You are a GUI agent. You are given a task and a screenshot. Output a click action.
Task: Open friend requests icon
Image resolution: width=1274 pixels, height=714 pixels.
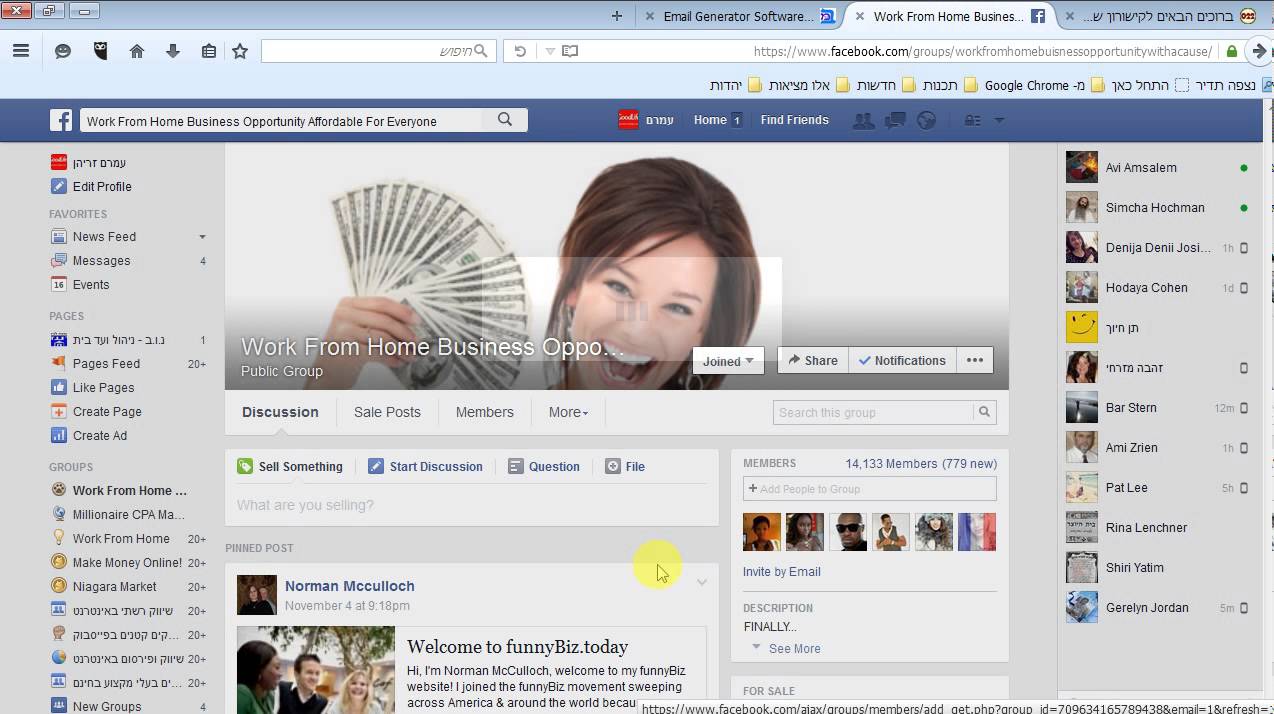coord(863,120)
